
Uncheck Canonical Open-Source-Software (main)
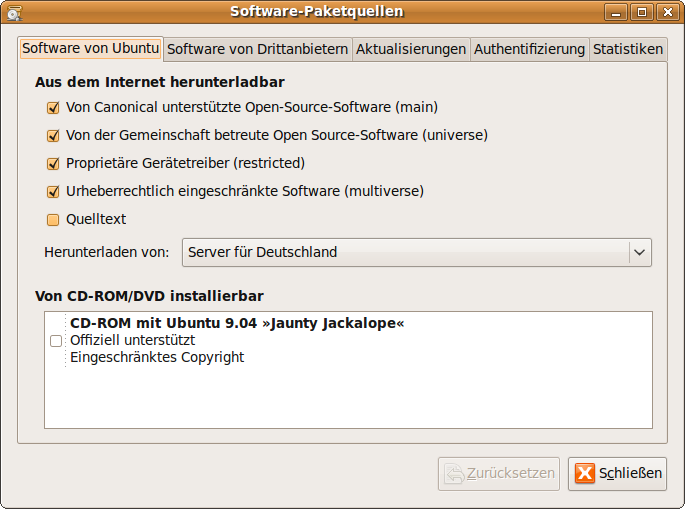coord(53,107)
